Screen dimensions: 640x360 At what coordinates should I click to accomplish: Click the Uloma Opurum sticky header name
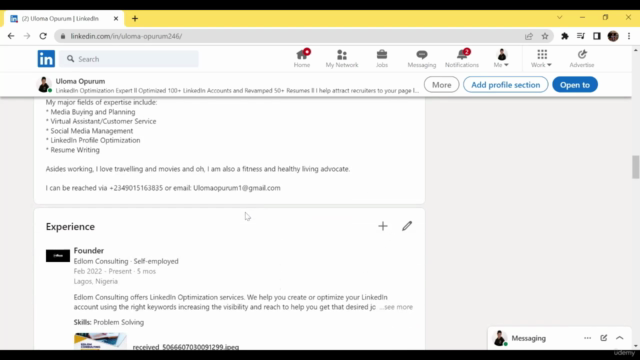click(x=80, y=81)
